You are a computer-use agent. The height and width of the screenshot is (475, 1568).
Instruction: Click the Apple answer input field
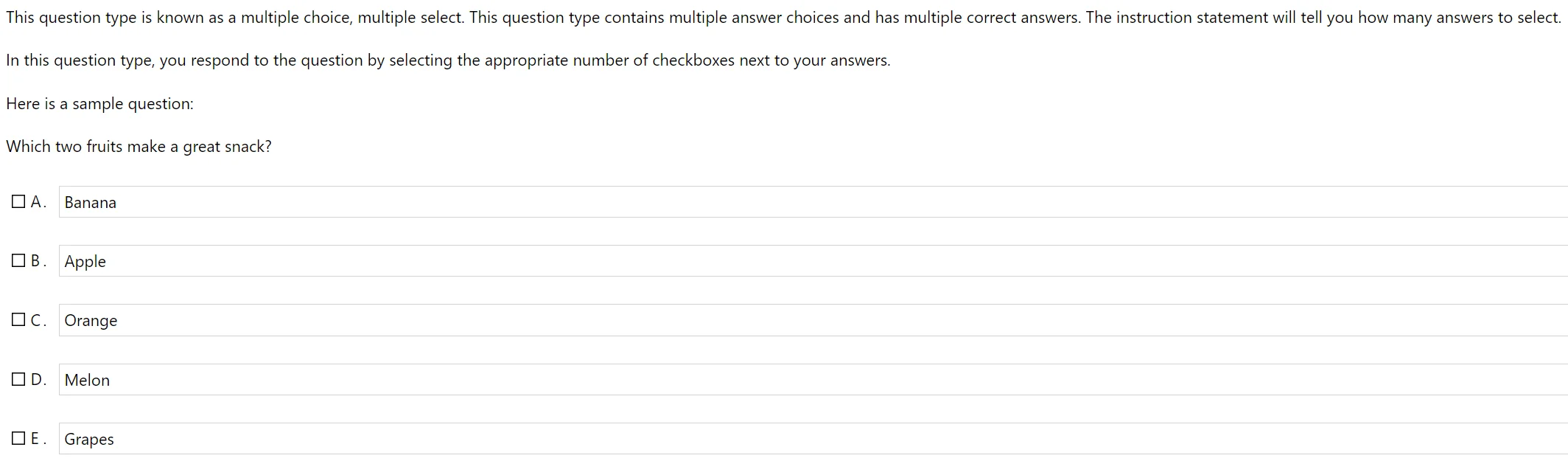[x=442, y=261]
